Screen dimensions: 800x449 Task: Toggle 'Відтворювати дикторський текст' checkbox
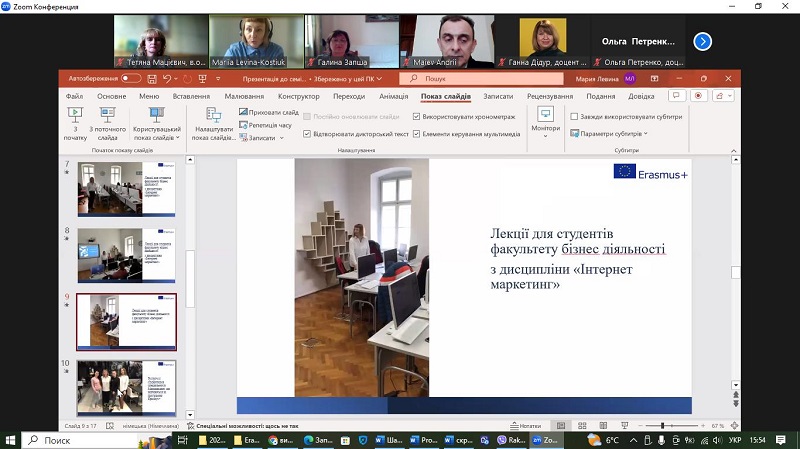point(306,133)
